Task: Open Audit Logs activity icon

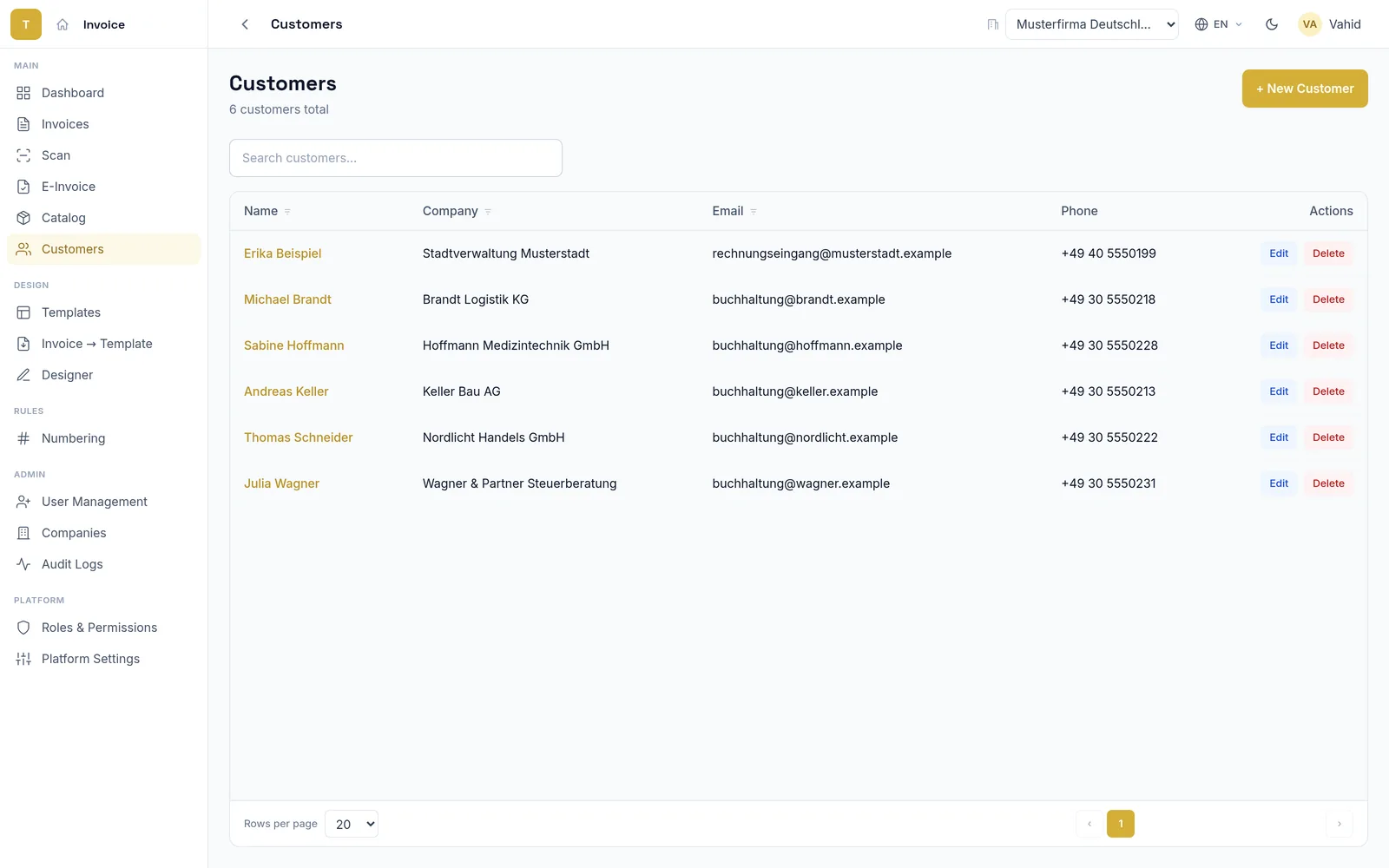Action: [x=23, y=564]
